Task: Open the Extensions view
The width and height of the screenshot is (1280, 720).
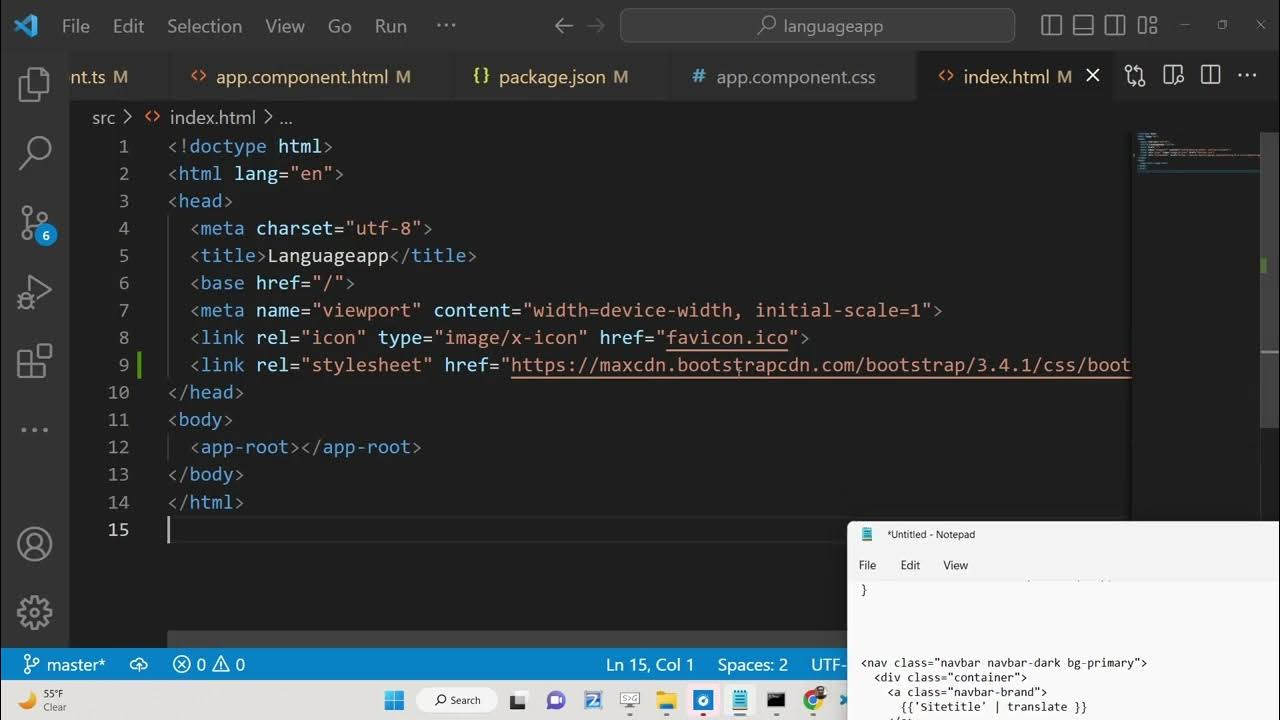Action: (x=34, y=361)
